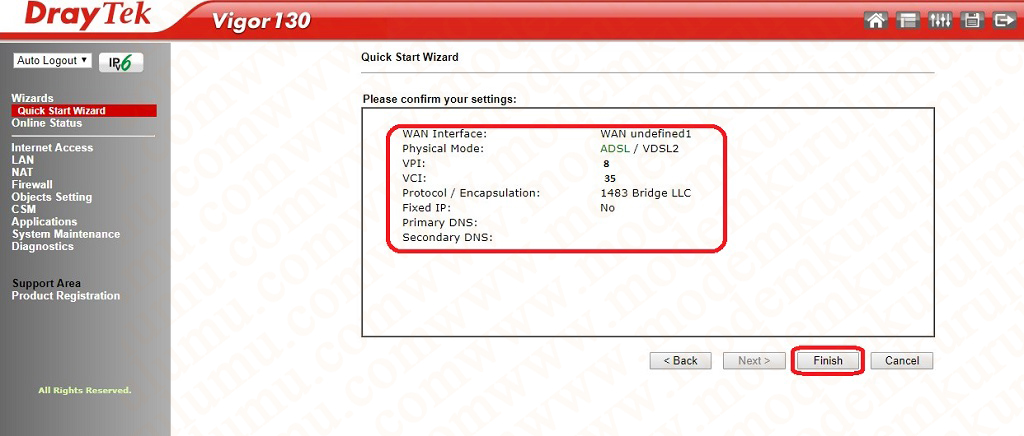
Task: Click the 'WAN undefined1' value
Action: [x=645, y=134]
